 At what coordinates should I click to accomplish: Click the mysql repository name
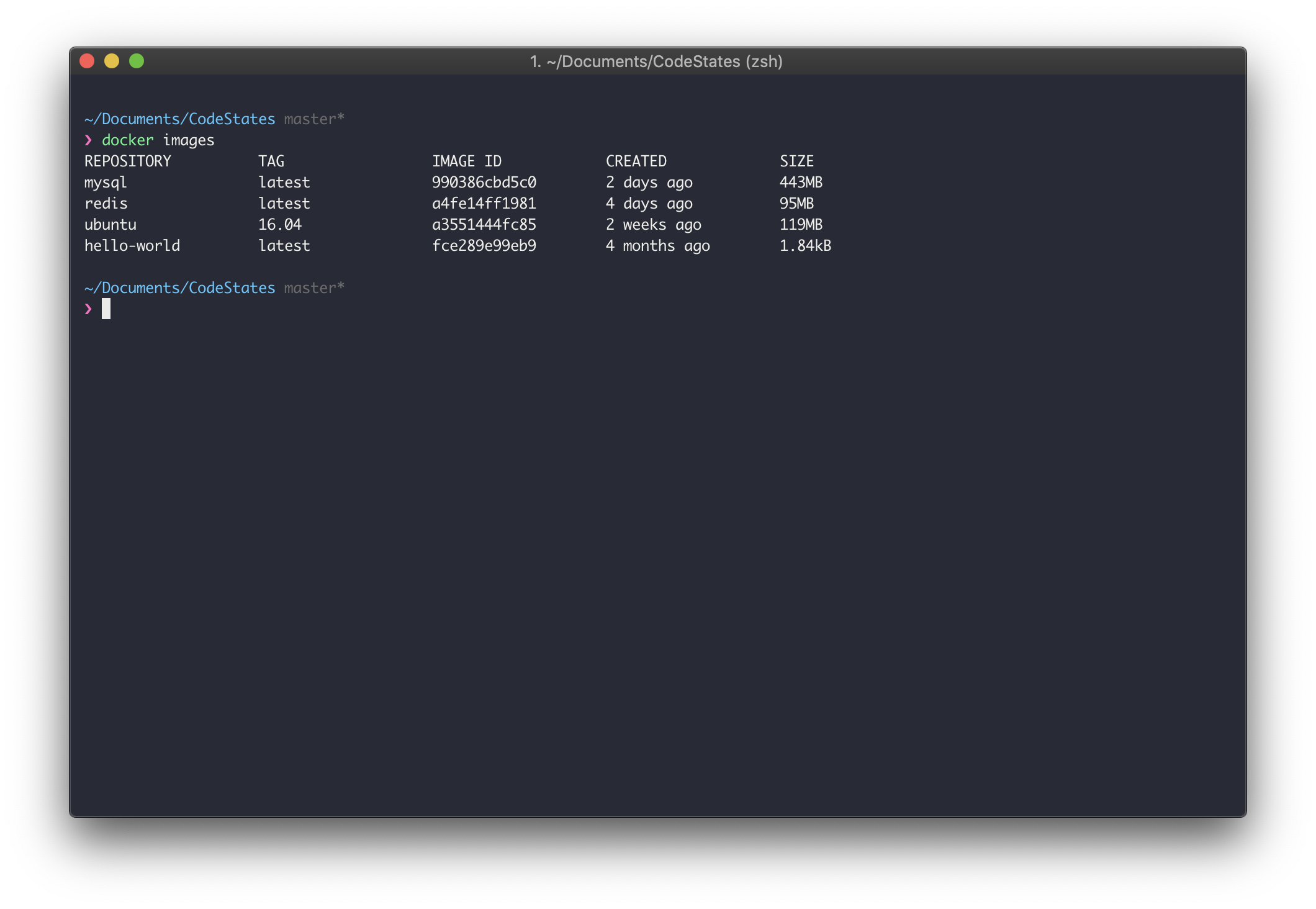tap(106, 183)
